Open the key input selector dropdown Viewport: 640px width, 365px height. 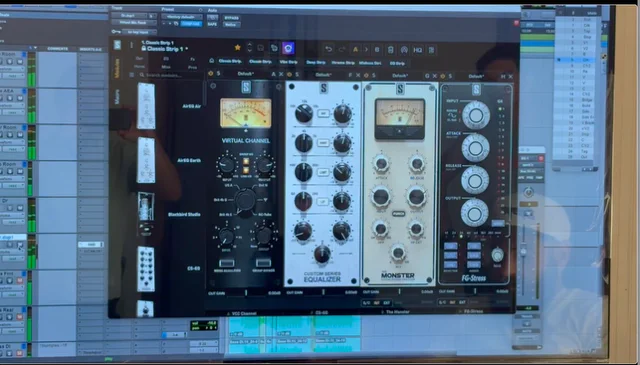coord(139,32)
